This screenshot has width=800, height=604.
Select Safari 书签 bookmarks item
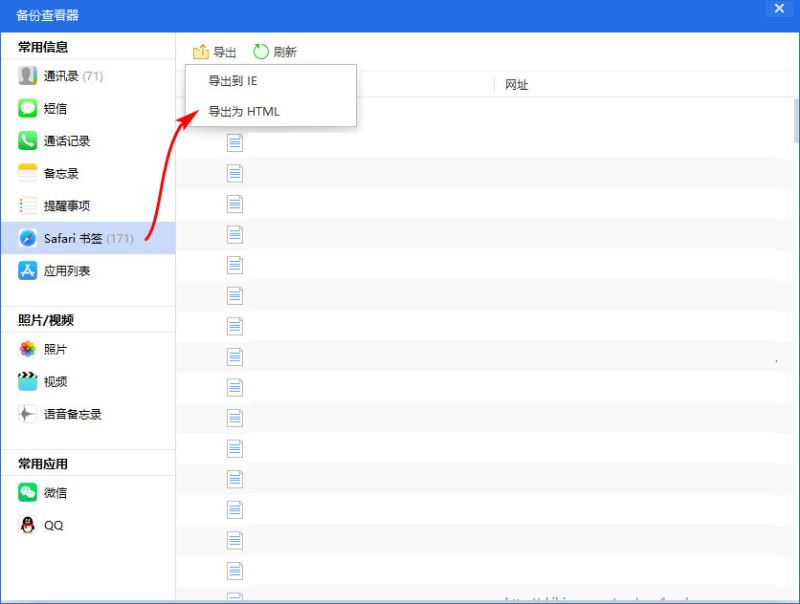88,238
